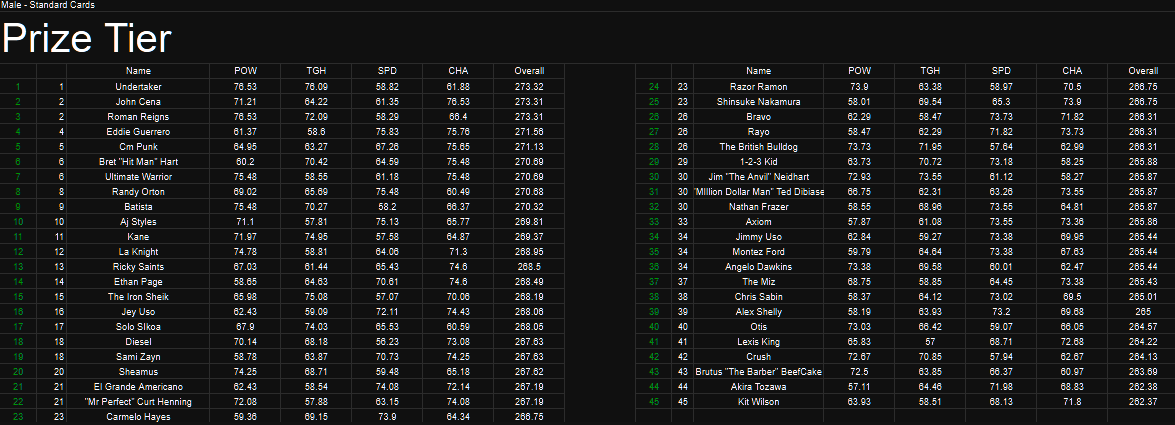The height and width of the screenshot is (425, 1175).
Task: Select the 'La Knight' name cell
Action: (139, 252)
